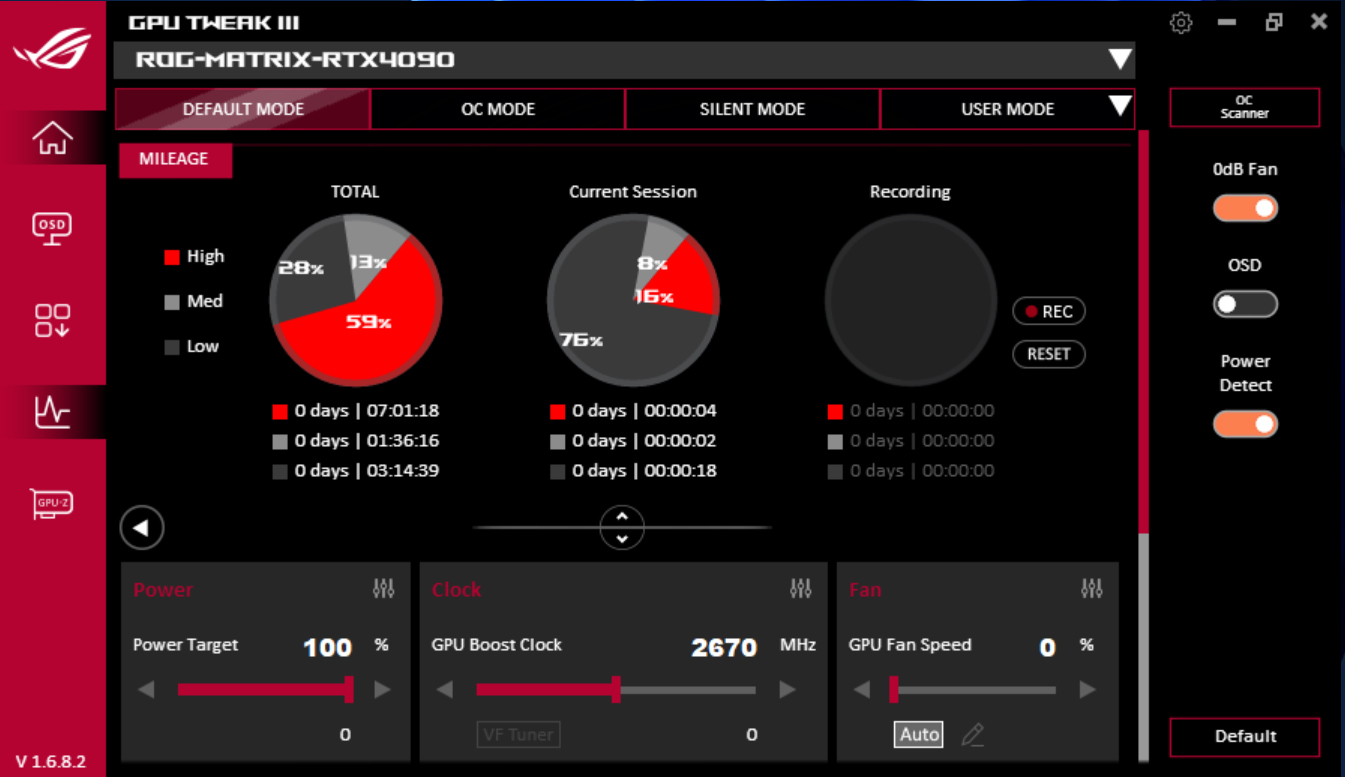1345x777 pixels.
Task: Click the Clock panel heading
Action: 456,590
